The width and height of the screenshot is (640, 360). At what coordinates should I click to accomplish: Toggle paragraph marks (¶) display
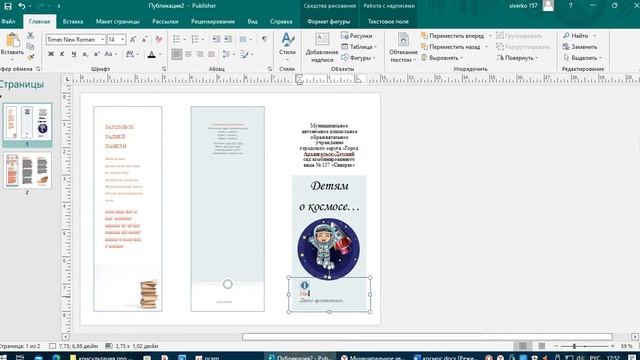tap(264, 39)
